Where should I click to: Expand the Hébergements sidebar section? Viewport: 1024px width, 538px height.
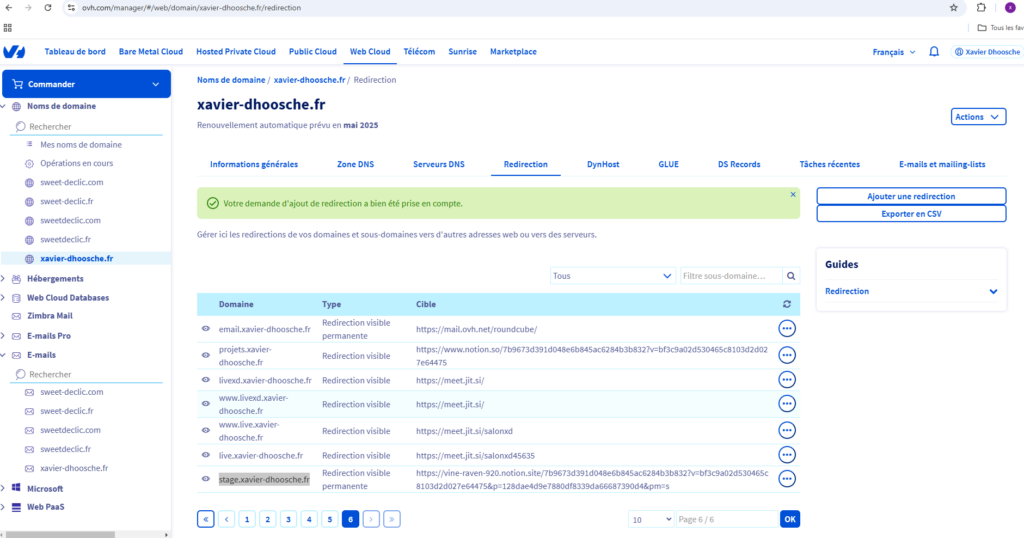tap(4, 279)
